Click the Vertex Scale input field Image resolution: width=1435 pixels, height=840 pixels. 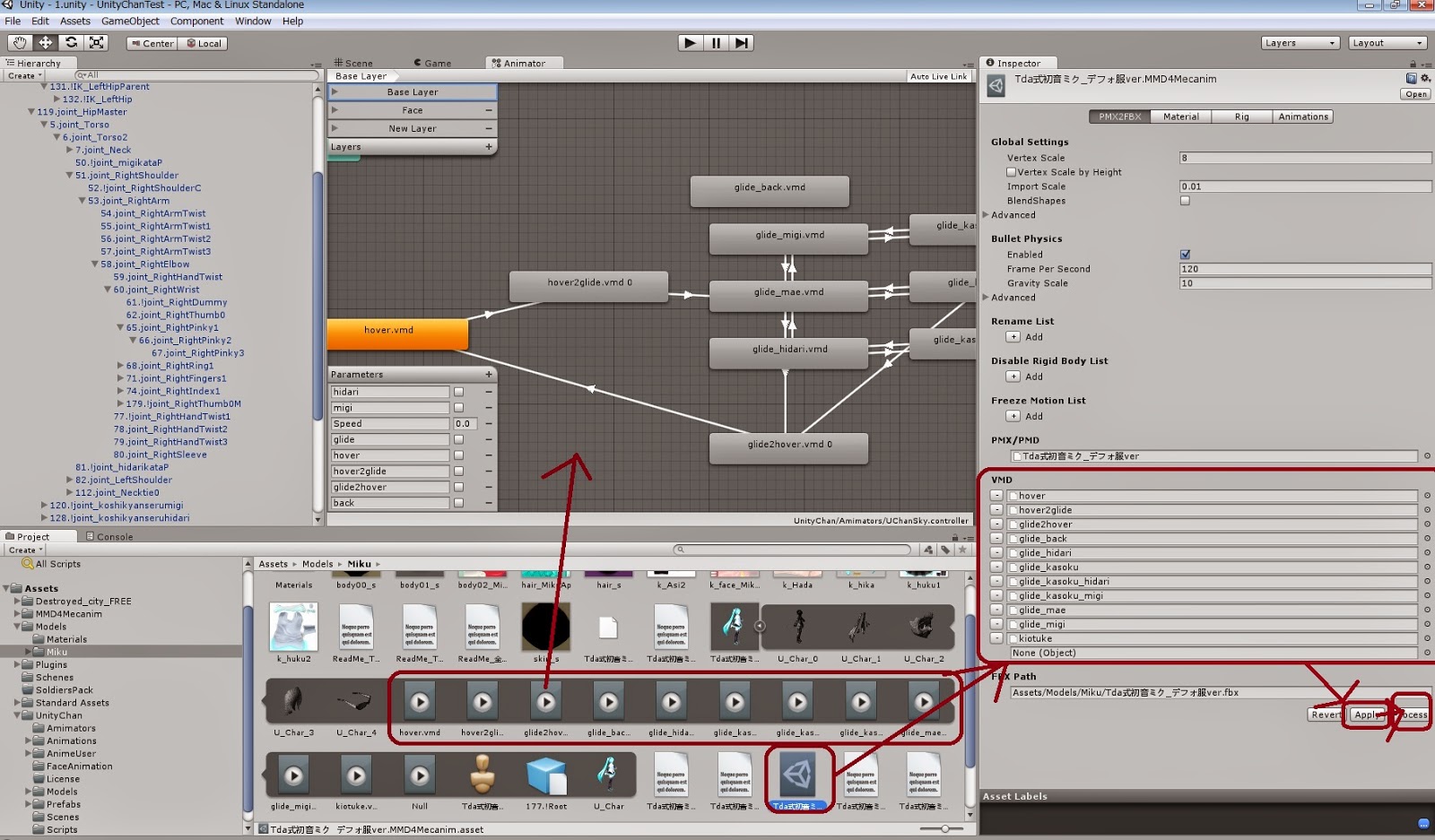tap(1305, 158)
